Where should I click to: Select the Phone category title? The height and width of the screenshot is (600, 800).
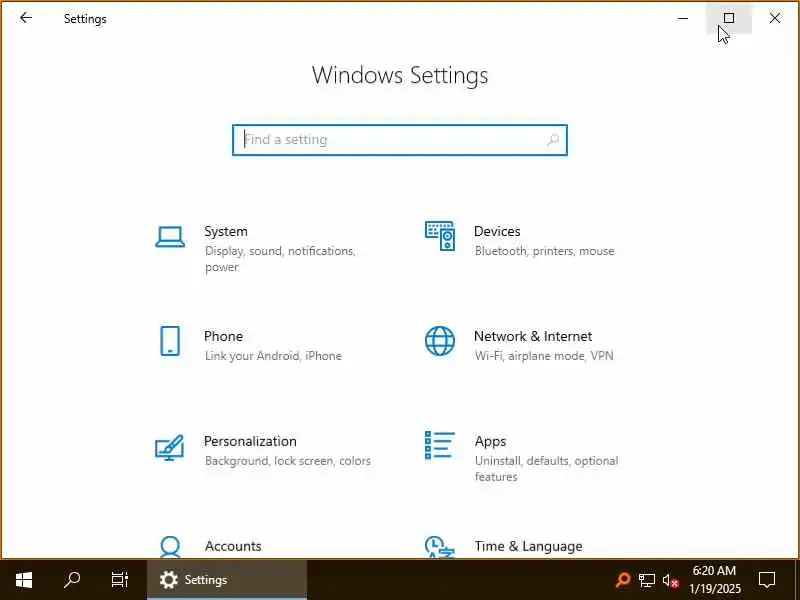pos(223,336)
